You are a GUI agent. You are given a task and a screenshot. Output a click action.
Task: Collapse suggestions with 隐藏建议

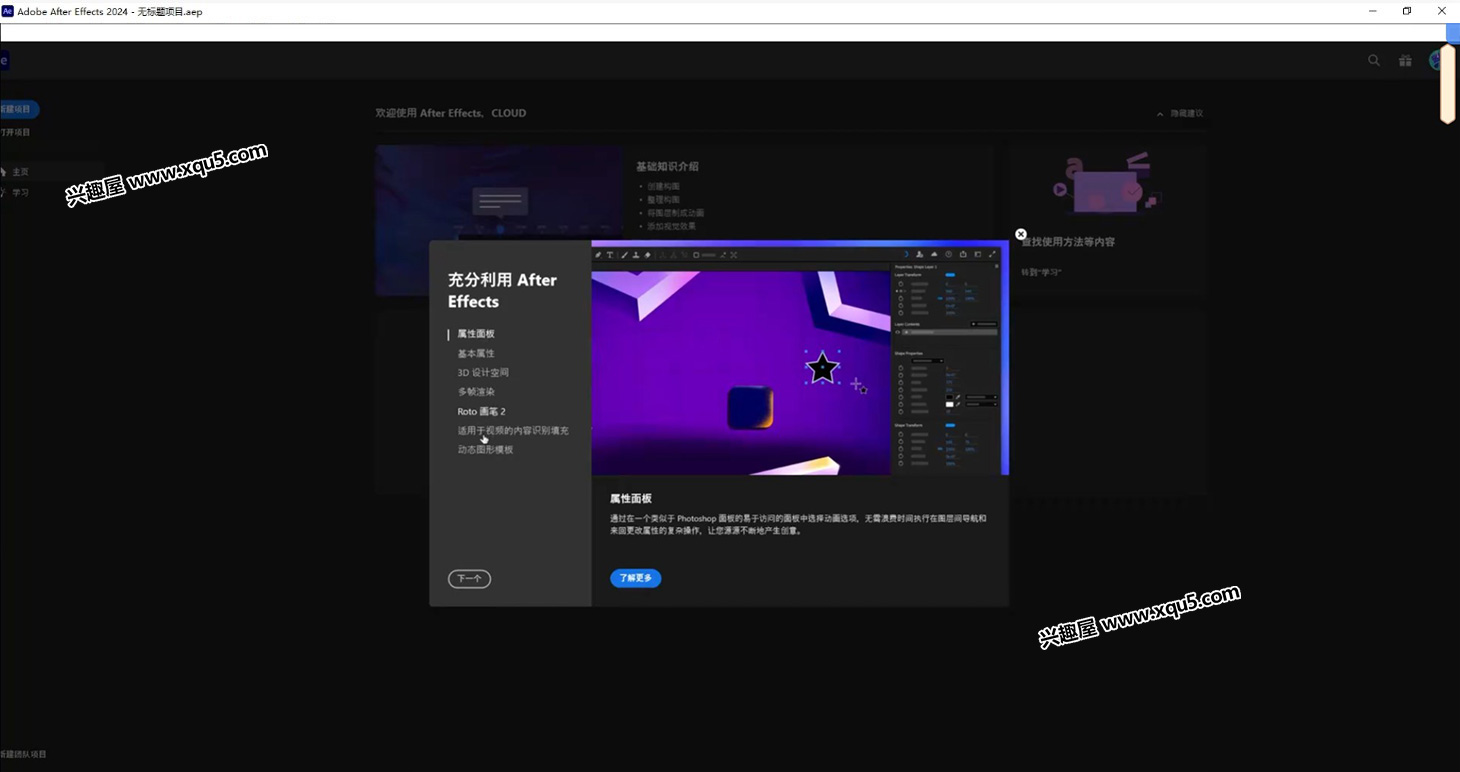(1180, 114)
